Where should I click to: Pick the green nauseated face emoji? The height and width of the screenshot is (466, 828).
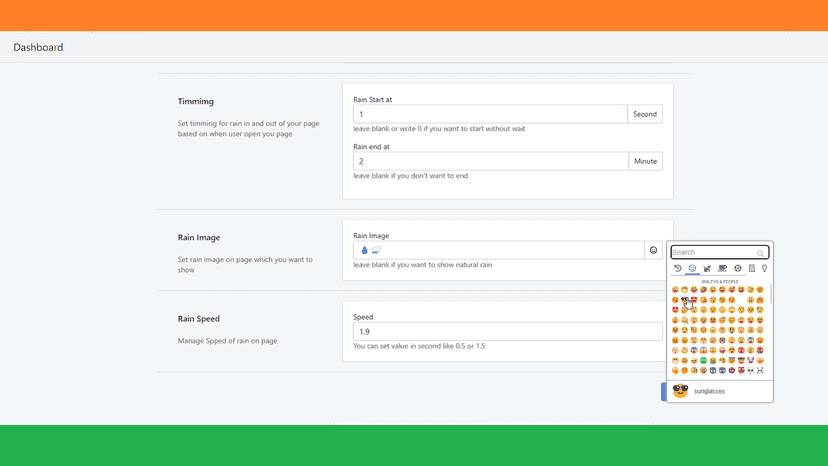click(703, 360)
